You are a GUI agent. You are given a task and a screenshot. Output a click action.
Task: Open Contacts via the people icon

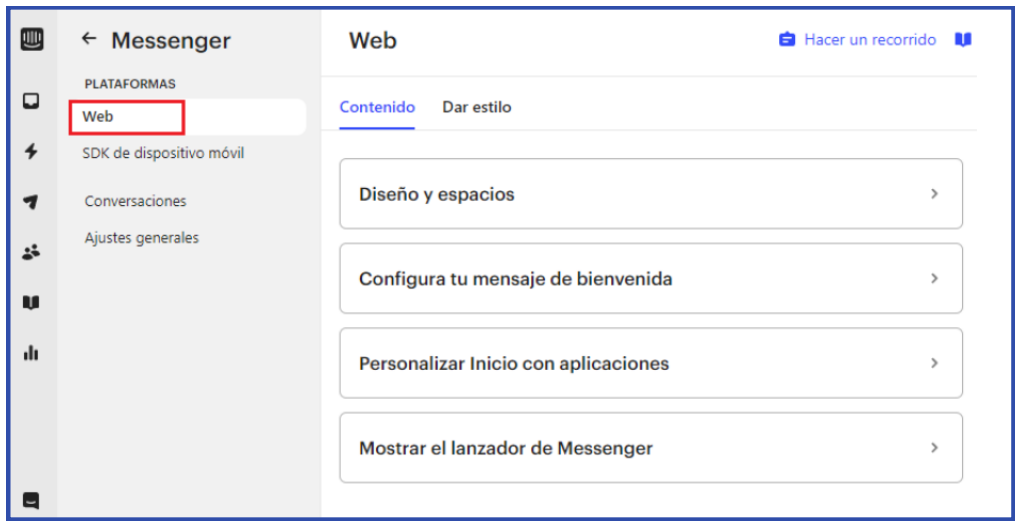(x=31, y=253)
